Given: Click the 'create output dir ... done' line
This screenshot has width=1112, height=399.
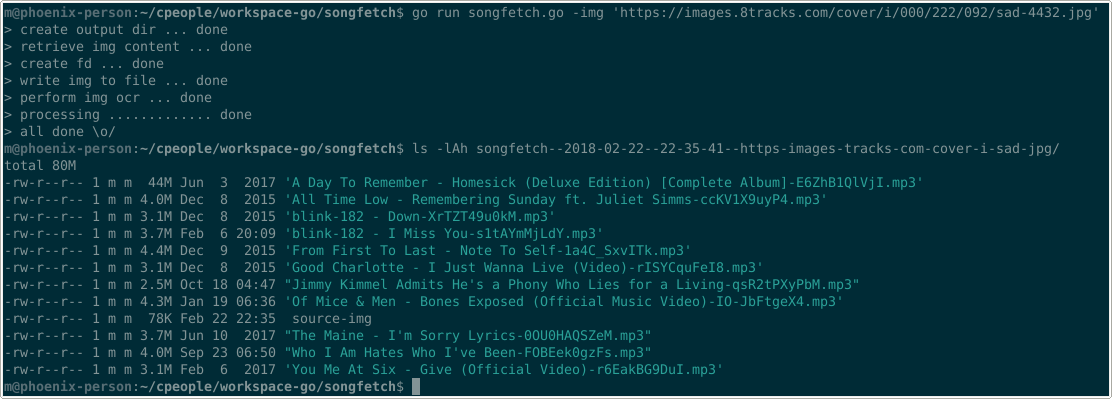Looking at the screenshot, I should point(116,30).
